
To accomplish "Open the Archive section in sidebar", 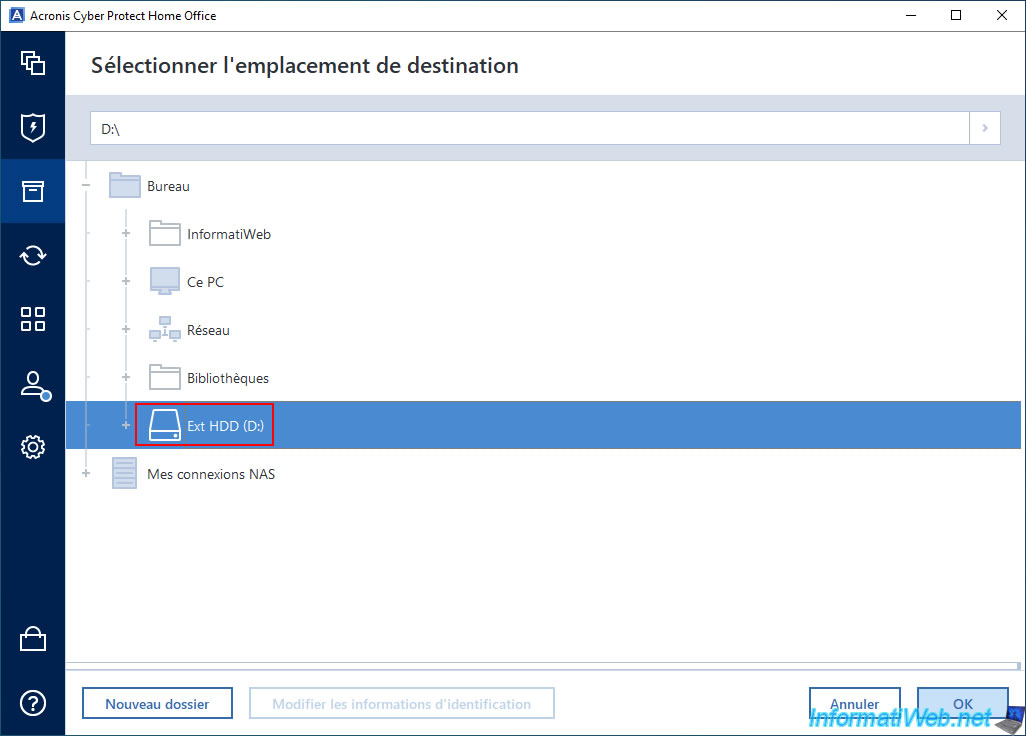I will 33,191.
